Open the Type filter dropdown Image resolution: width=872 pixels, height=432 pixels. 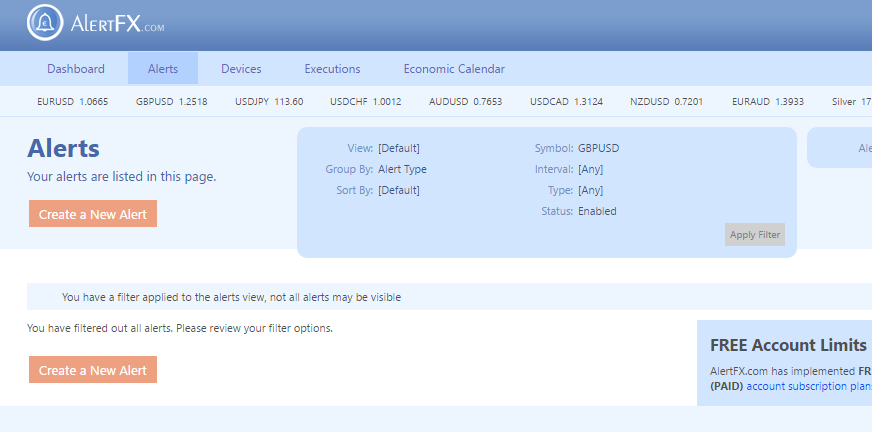[x=590, y=190]
